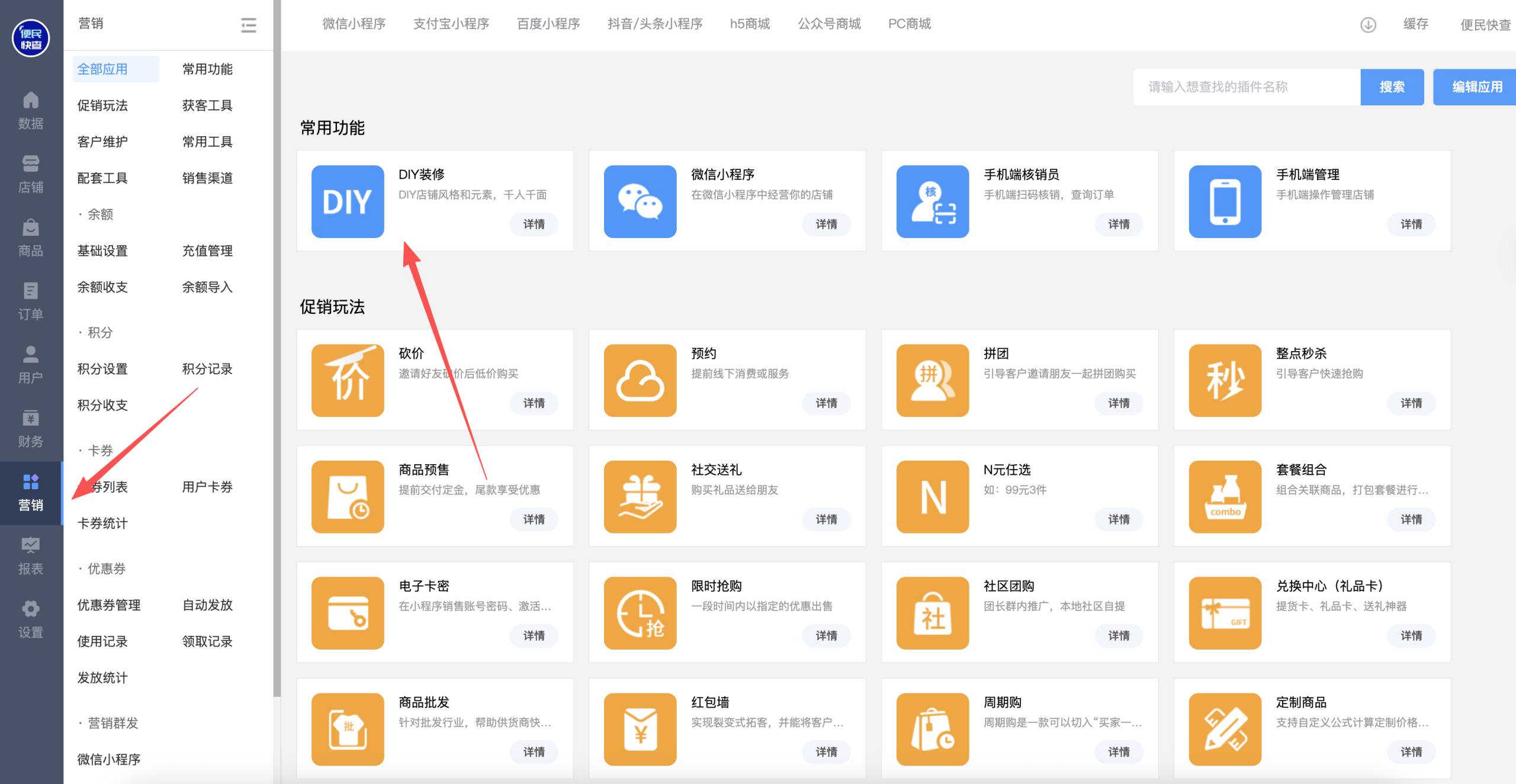Switch to the 支付宝小程序 tab
This screenshot has height=784, width=1516.
coord(451,24)
